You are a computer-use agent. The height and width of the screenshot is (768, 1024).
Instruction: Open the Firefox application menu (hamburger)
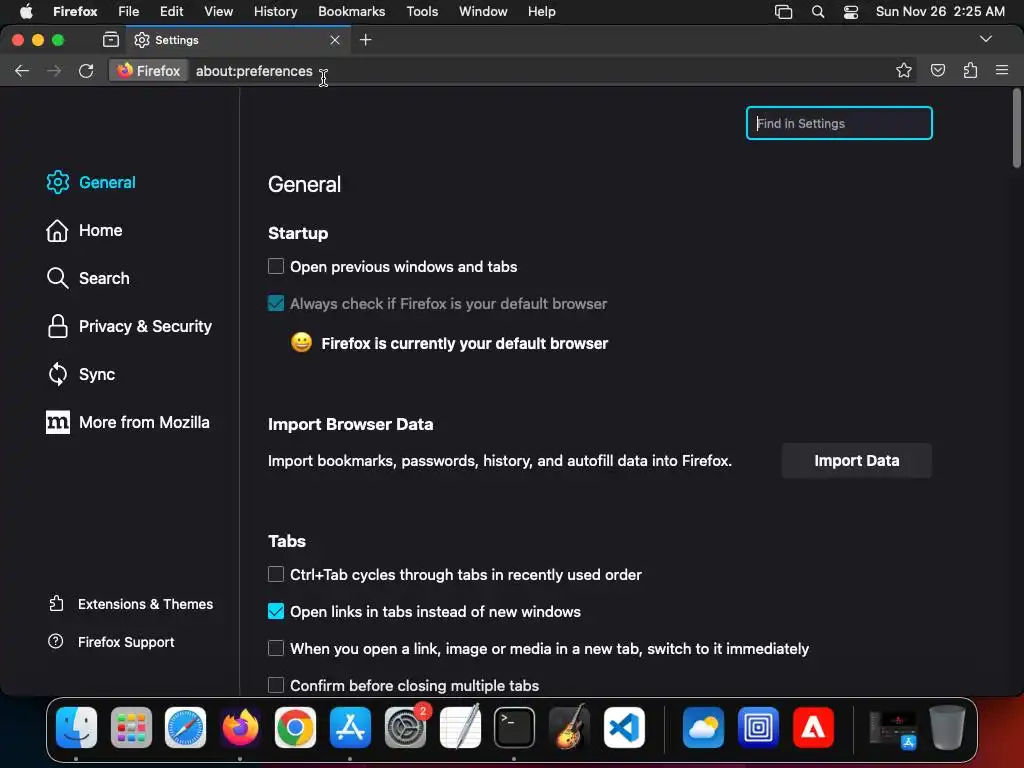pos(1002,70)
